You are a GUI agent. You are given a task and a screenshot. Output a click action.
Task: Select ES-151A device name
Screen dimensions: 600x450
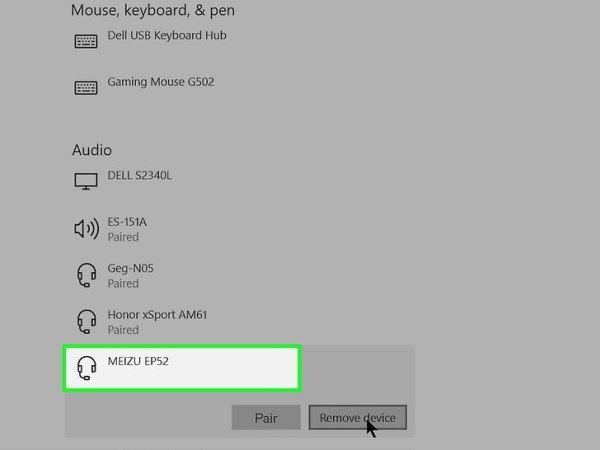[x=127, y=222]
